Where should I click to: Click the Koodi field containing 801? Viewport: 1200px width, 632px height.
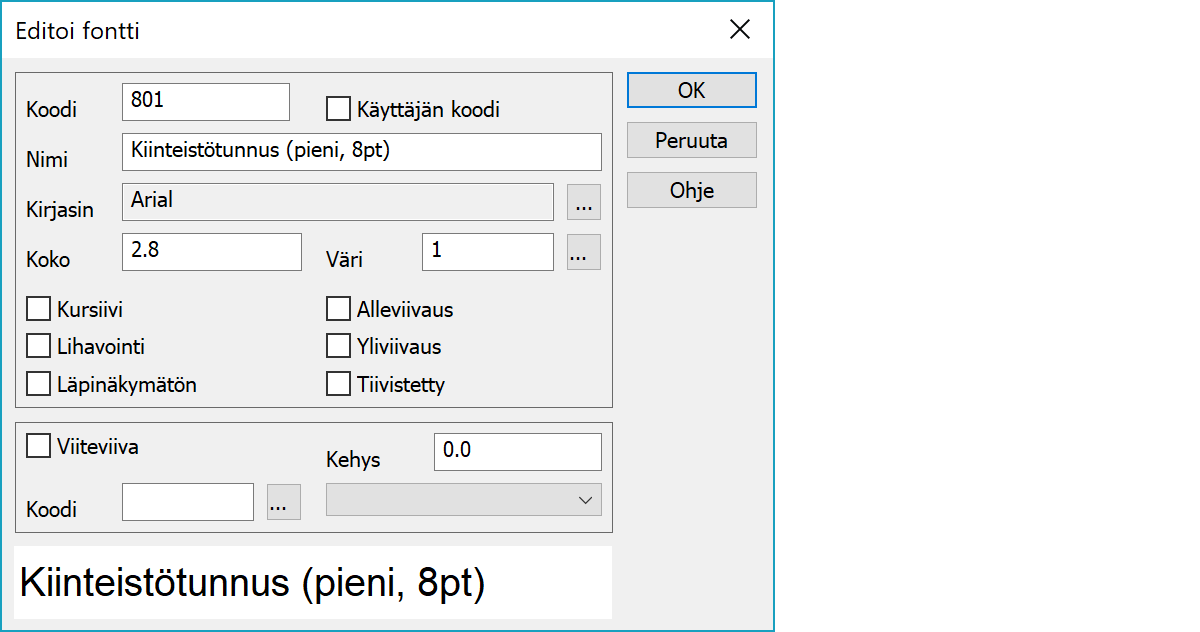coord(205,102)
